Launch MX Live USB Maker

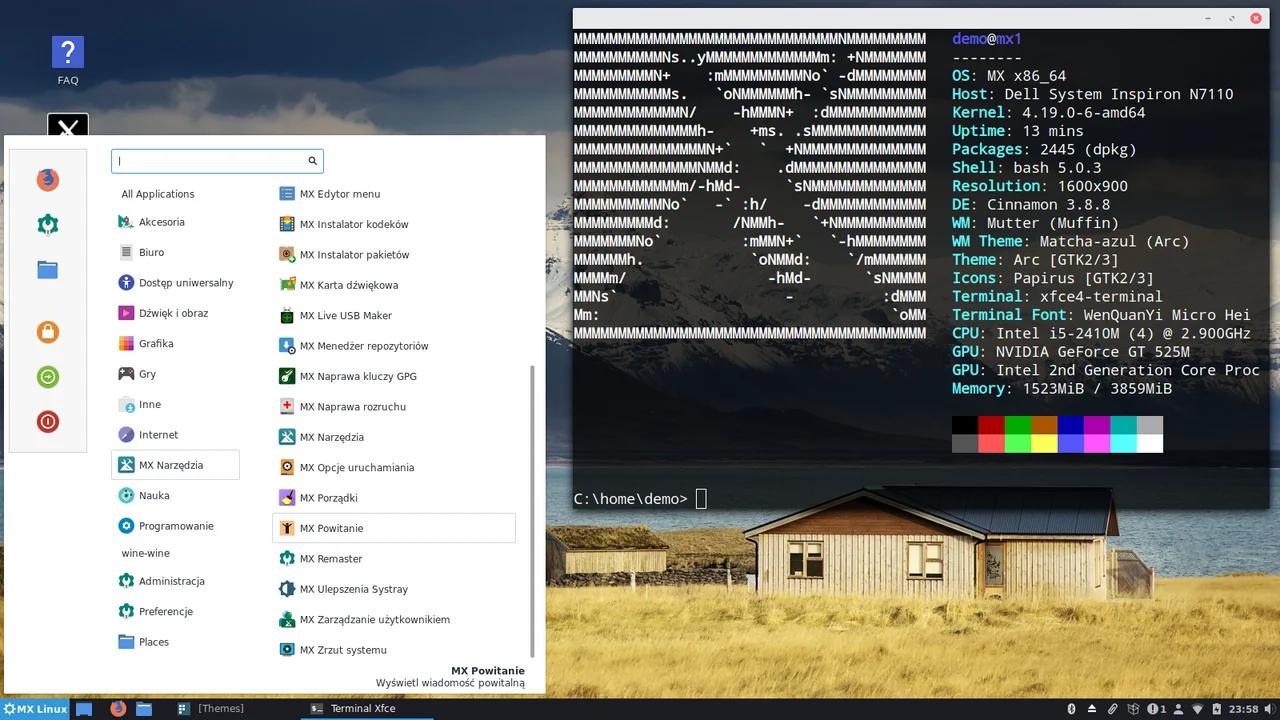394,316
